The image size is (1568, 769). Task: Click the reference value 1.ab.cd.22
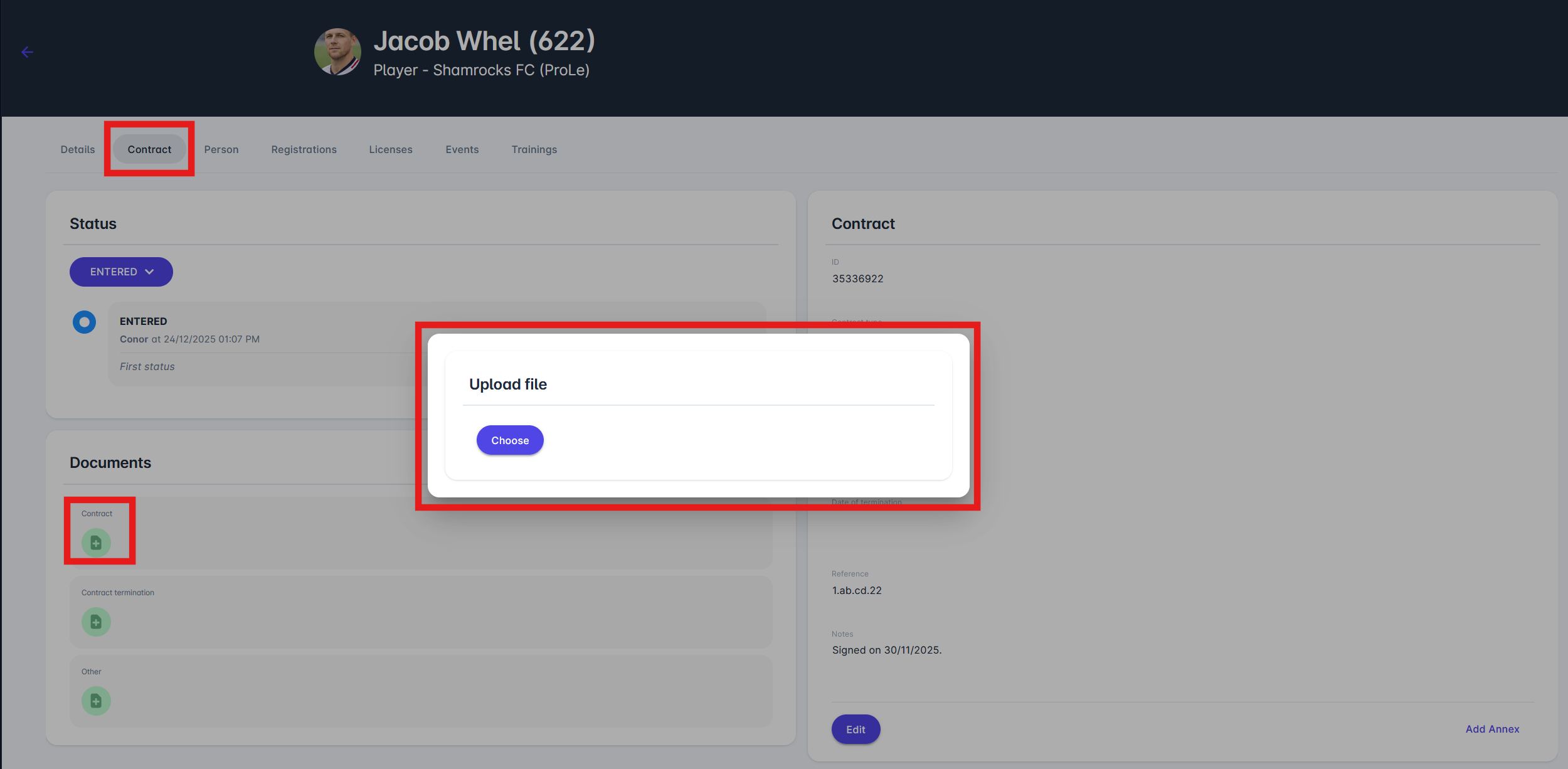point(857,590)
